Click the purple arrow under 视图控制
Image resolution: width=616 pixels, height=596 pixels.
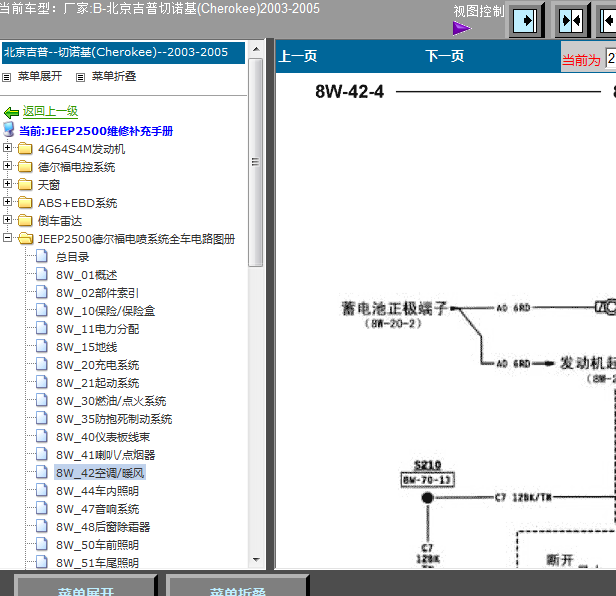(462, 28)
